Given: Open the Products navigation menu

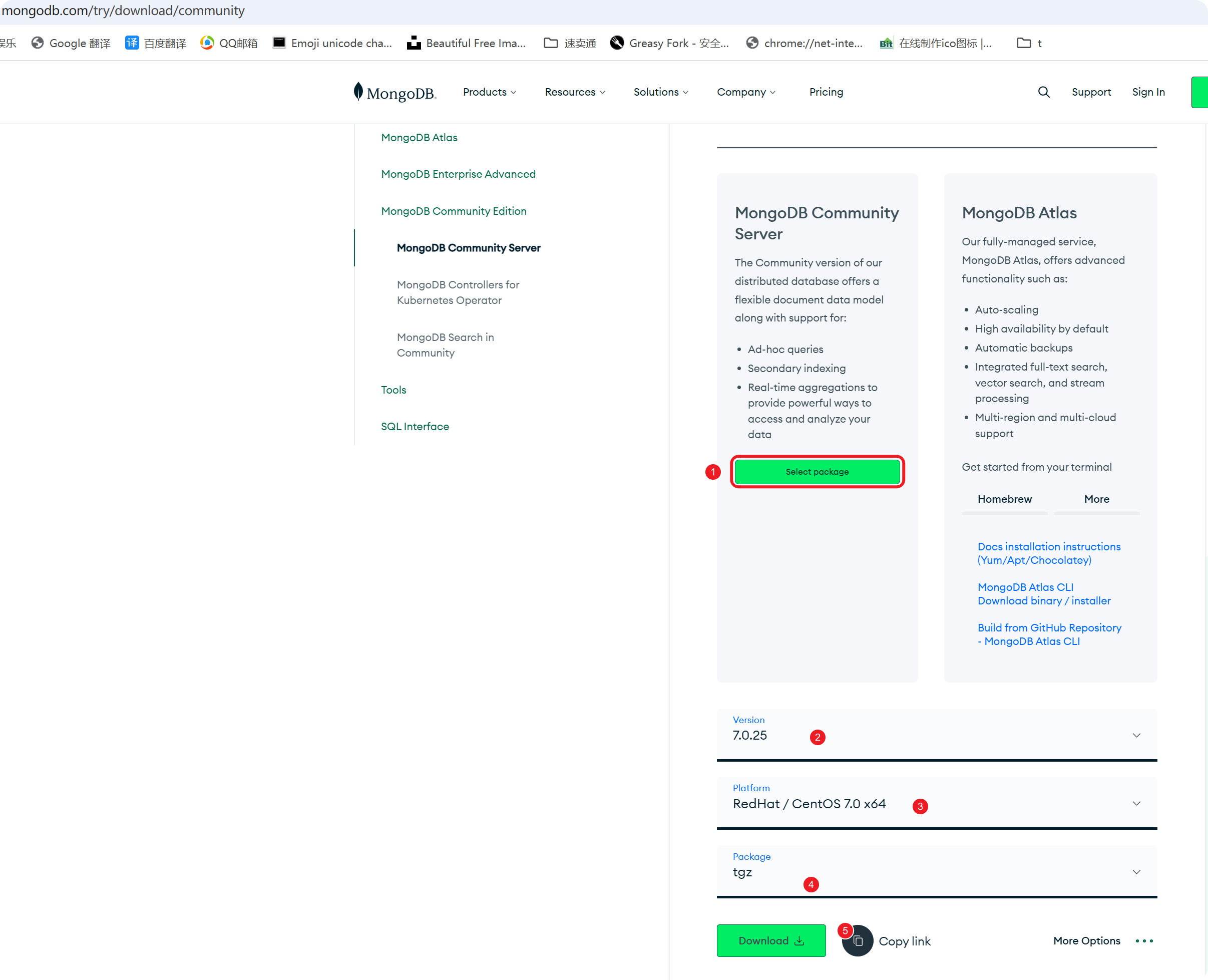Looking at the screenshot, I should point(489,92).
